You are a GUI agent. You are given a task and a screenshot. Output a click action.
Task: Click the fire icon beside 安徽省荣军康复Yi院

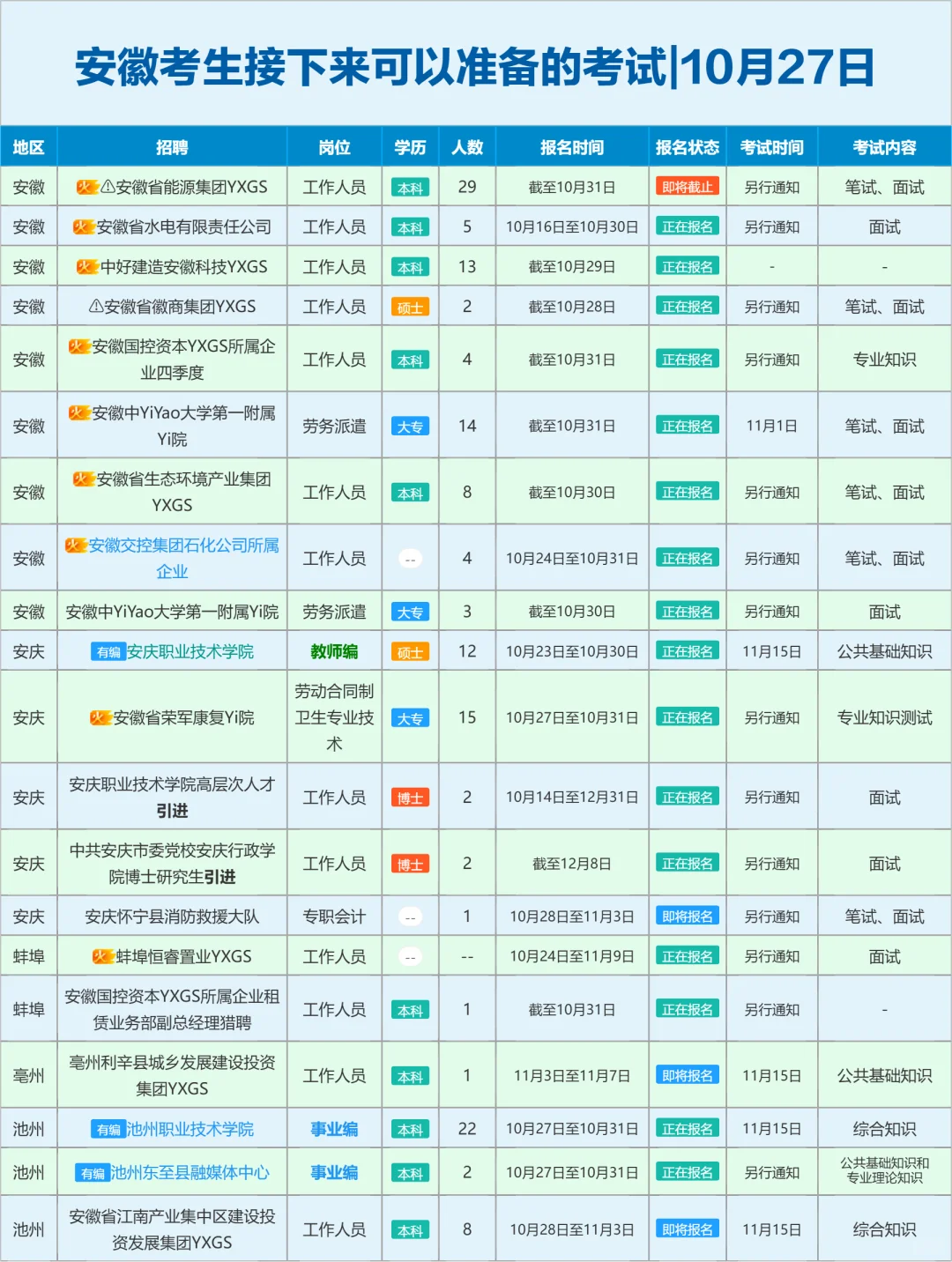pyautogui.click(x=100, y=716)
